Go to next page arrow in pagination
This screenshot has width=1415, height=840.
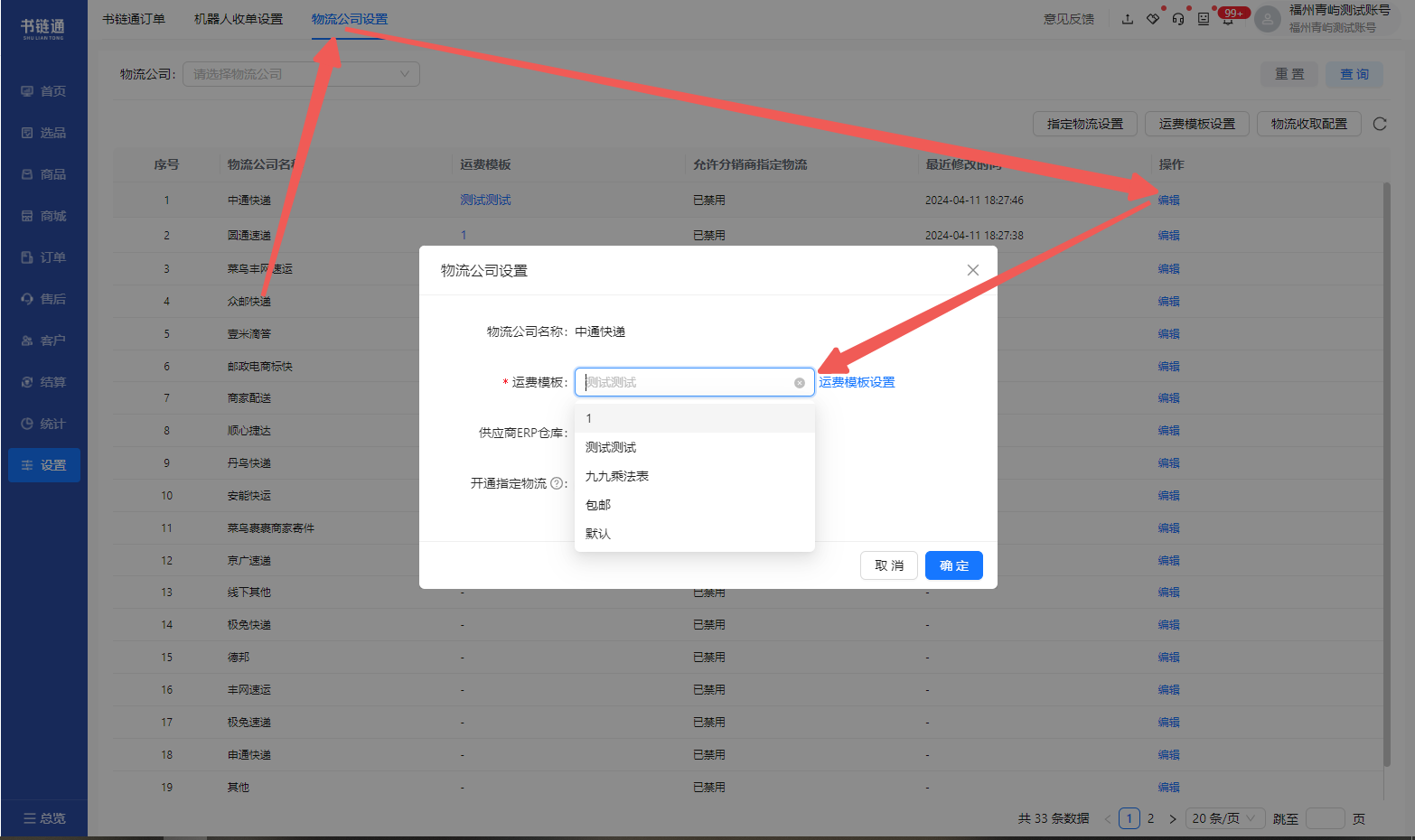[x=1173, y=819]
